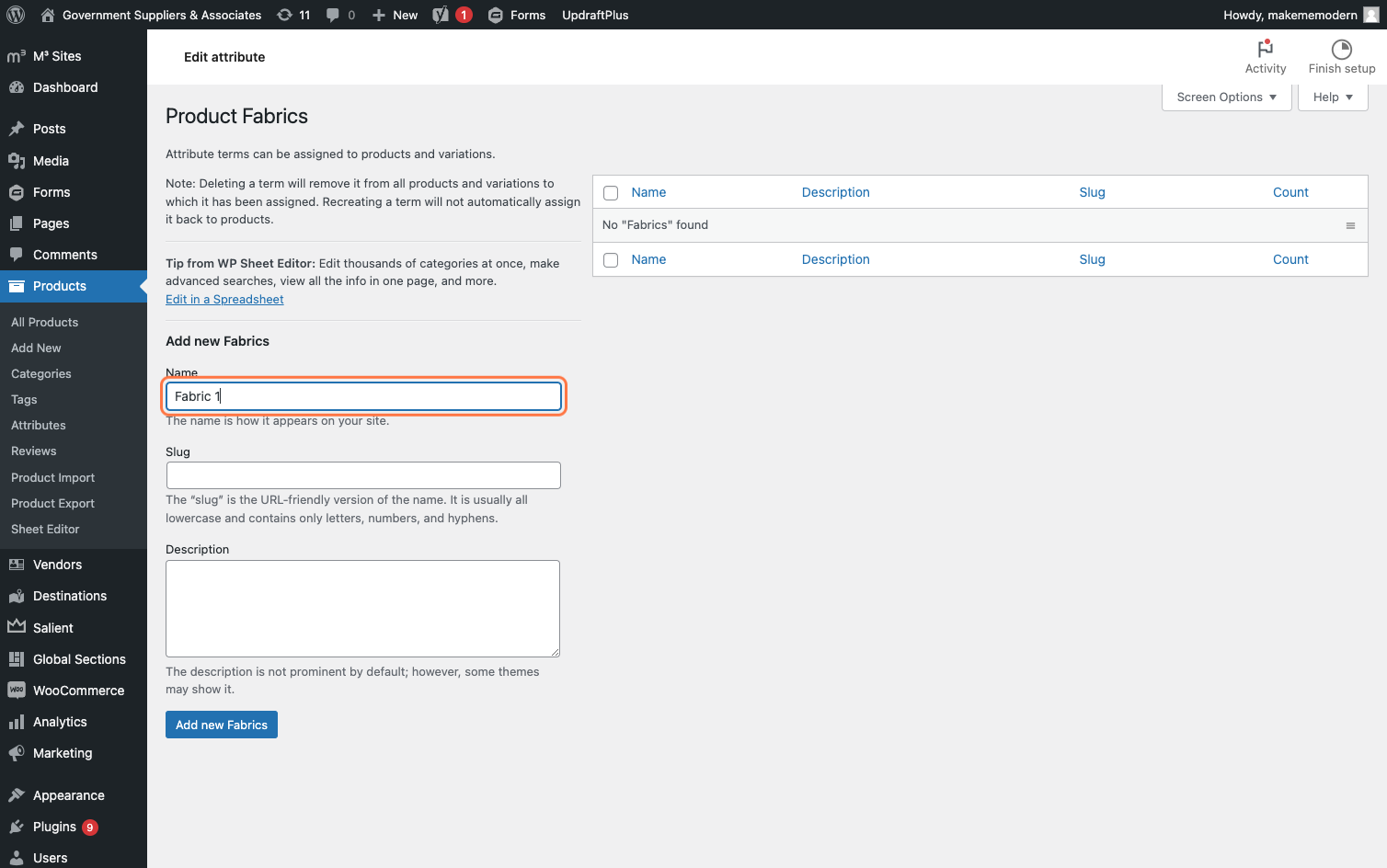Open the New content menu in the admin bar

click(395, 15)
